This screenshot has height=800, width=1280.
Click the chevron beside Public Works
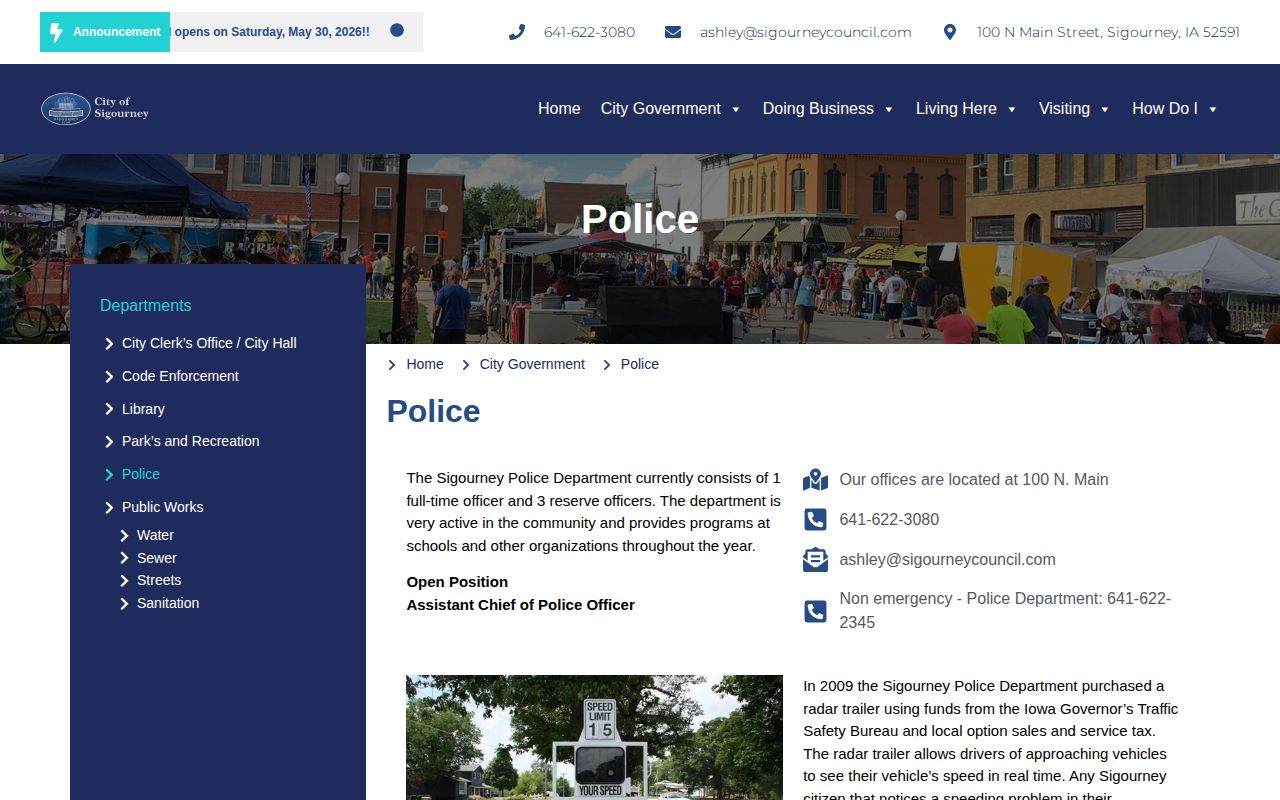pos(109,508)
